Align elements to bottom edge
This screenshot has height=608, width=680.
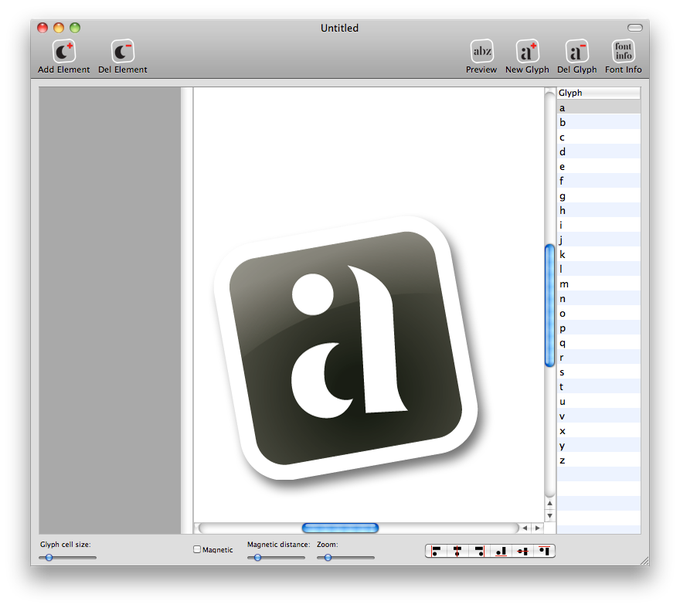click(501, 551)
